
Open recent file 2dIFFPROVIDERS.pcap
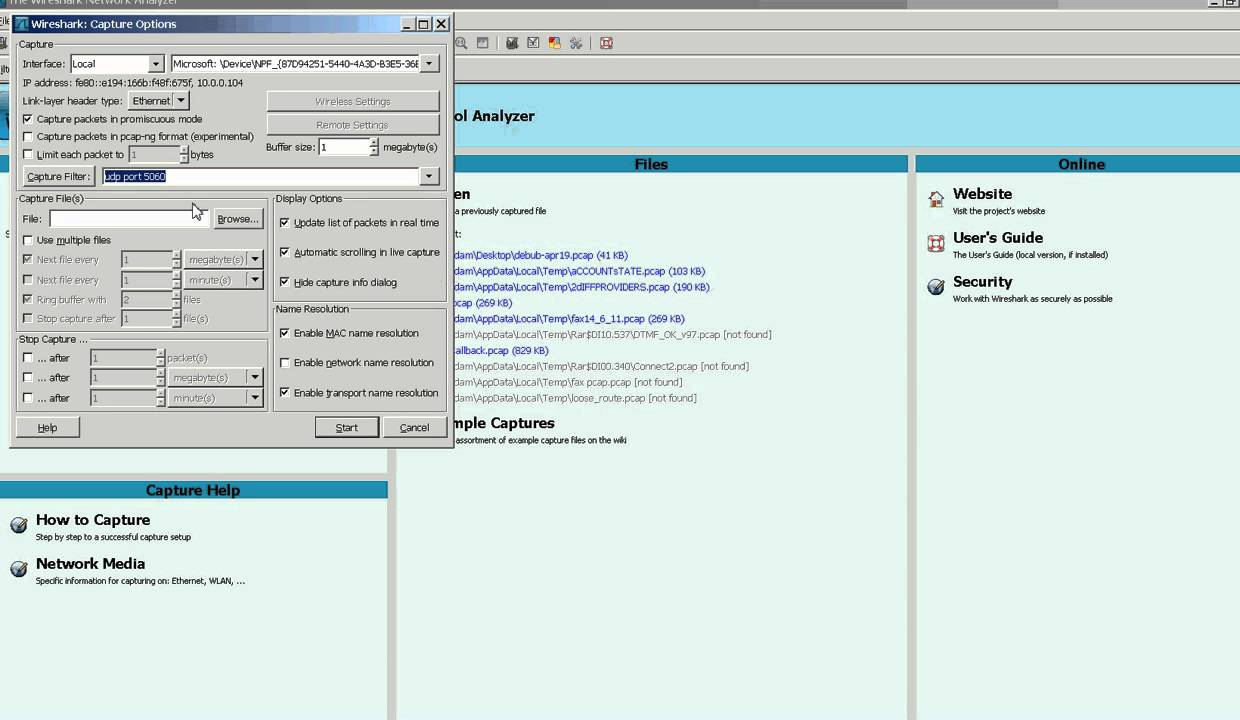581,288
